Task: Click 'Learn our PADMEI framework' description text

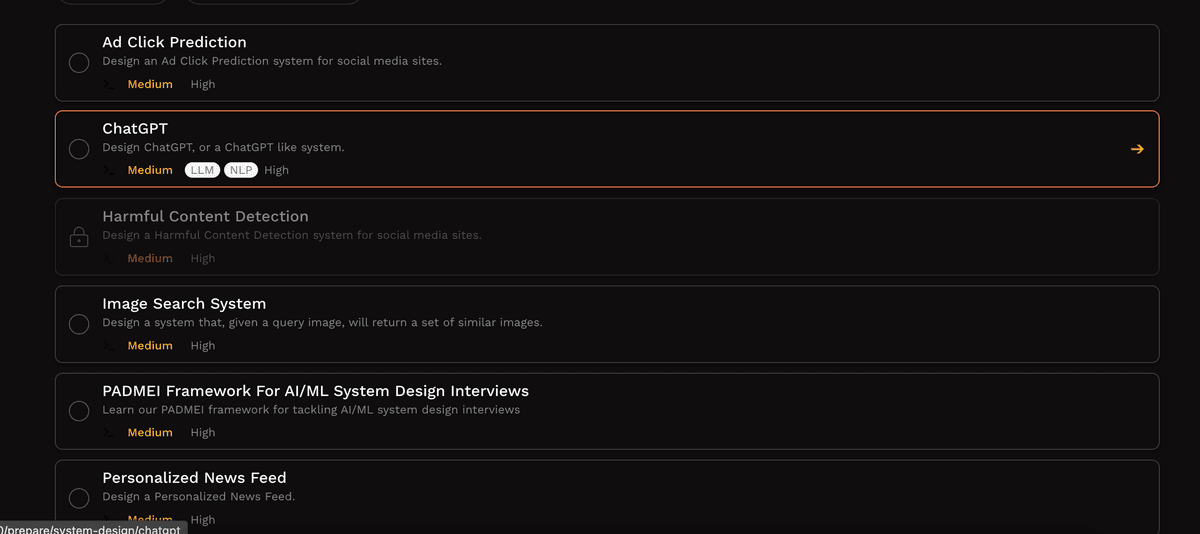Action: [x=311, y=409]
